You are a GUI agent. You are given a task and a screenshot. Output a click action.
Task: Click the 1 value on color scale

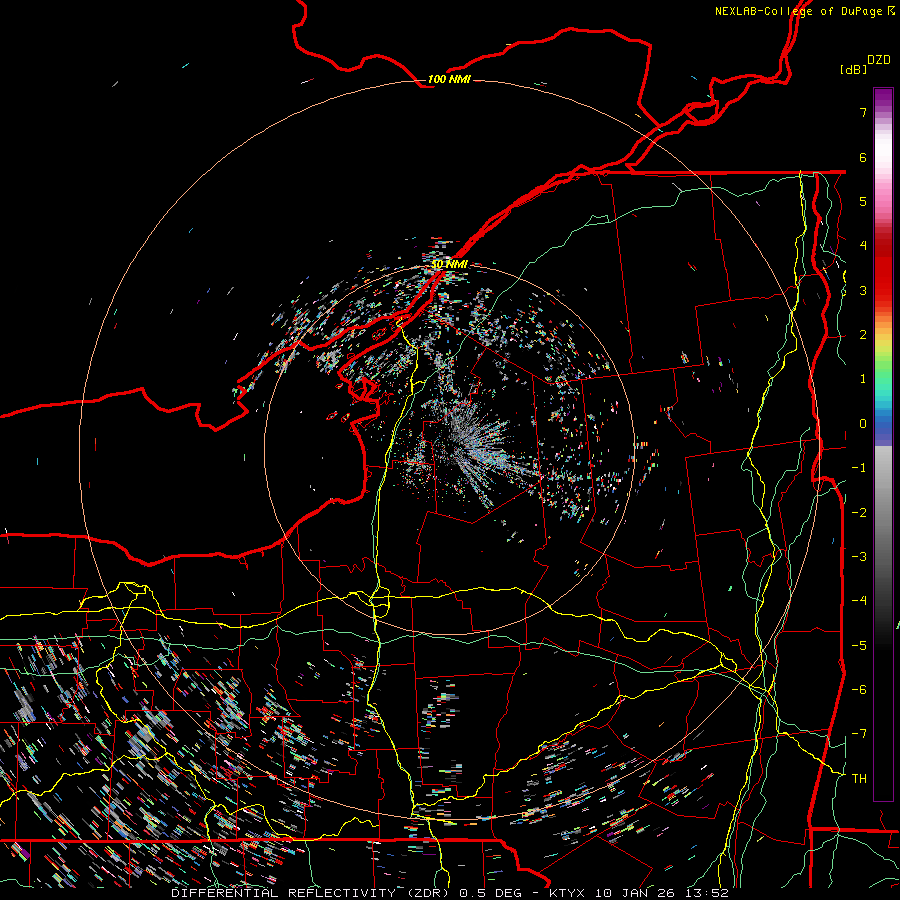863,379
